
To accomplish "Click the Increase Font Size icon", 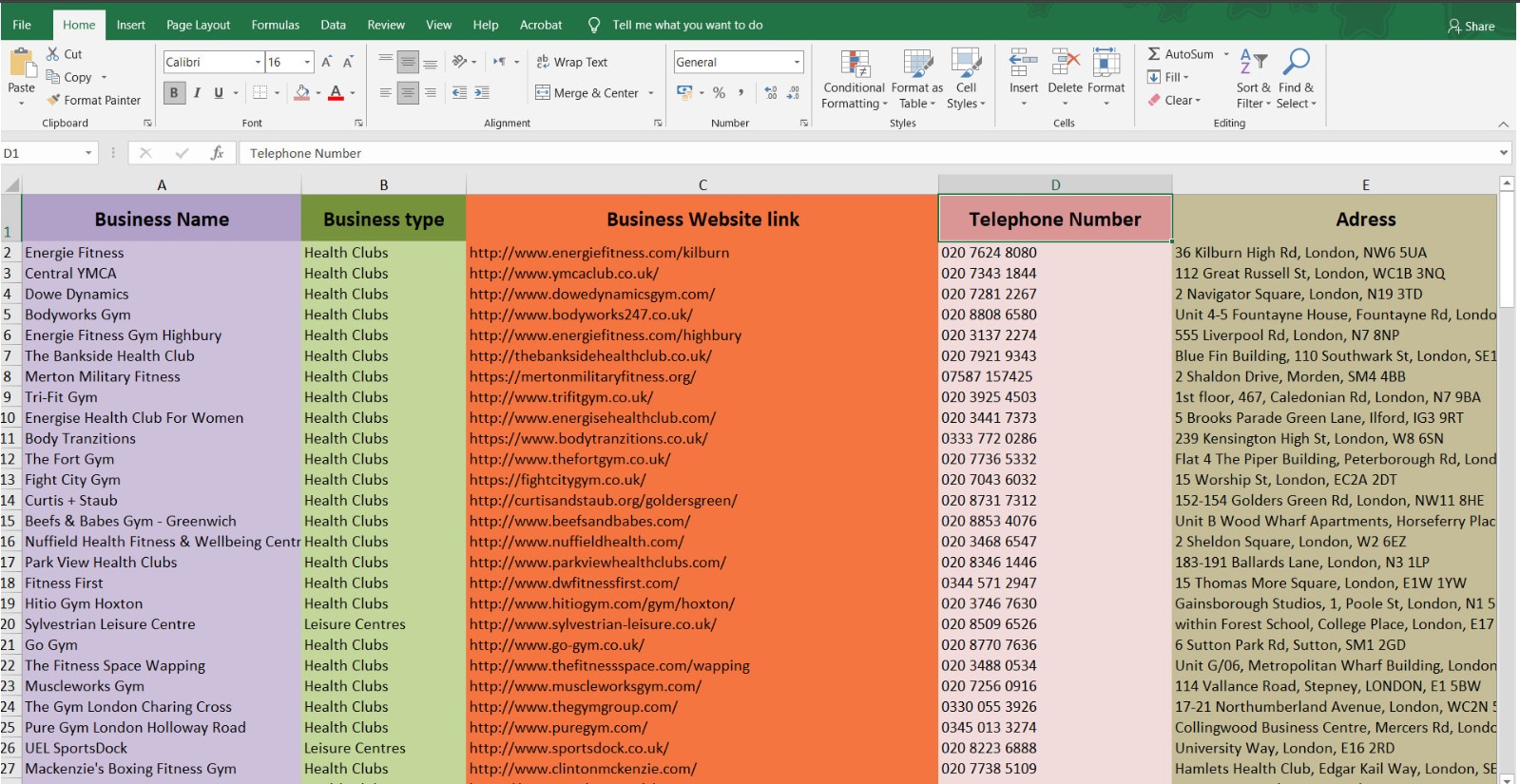I will click(x=326, y=62).
